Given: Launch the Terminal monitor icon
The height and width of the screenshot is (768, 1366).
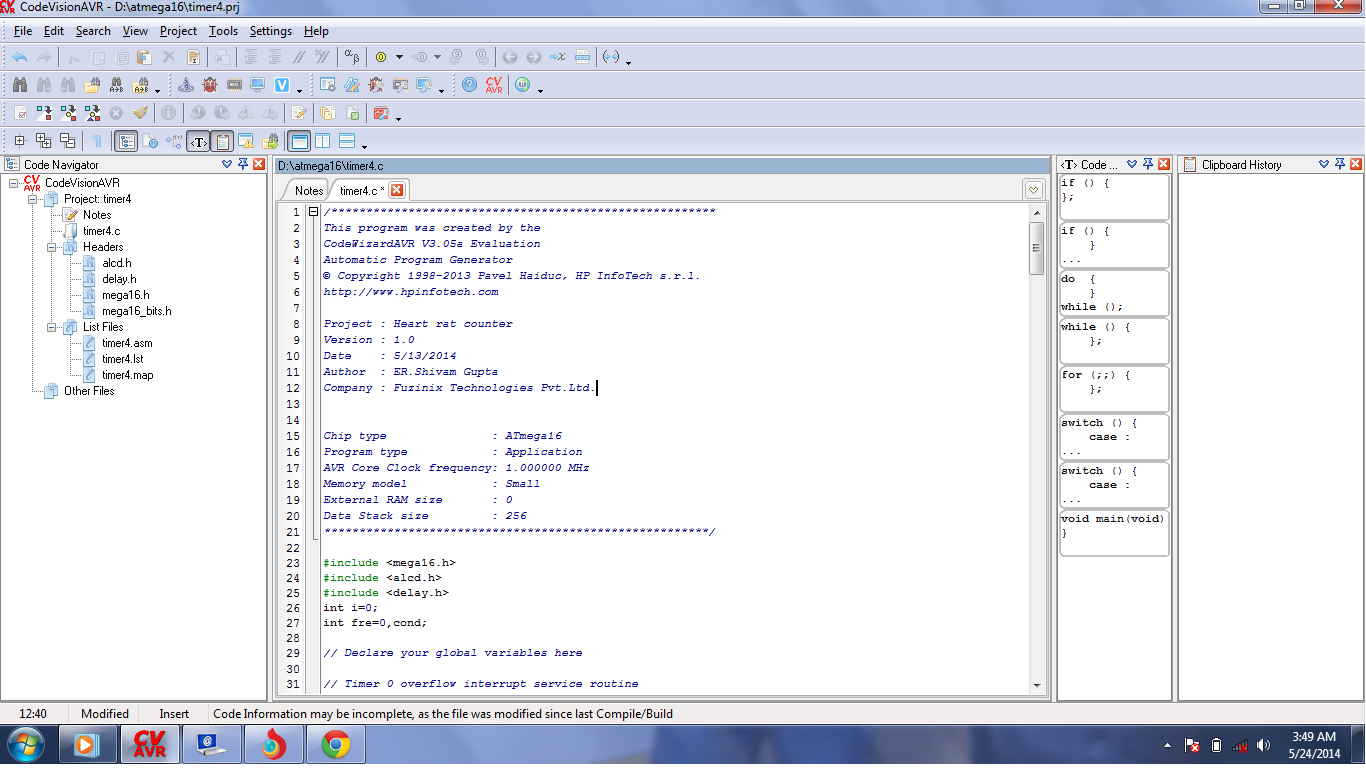Looking at the screenshot, I should click(x=257, y=84).
